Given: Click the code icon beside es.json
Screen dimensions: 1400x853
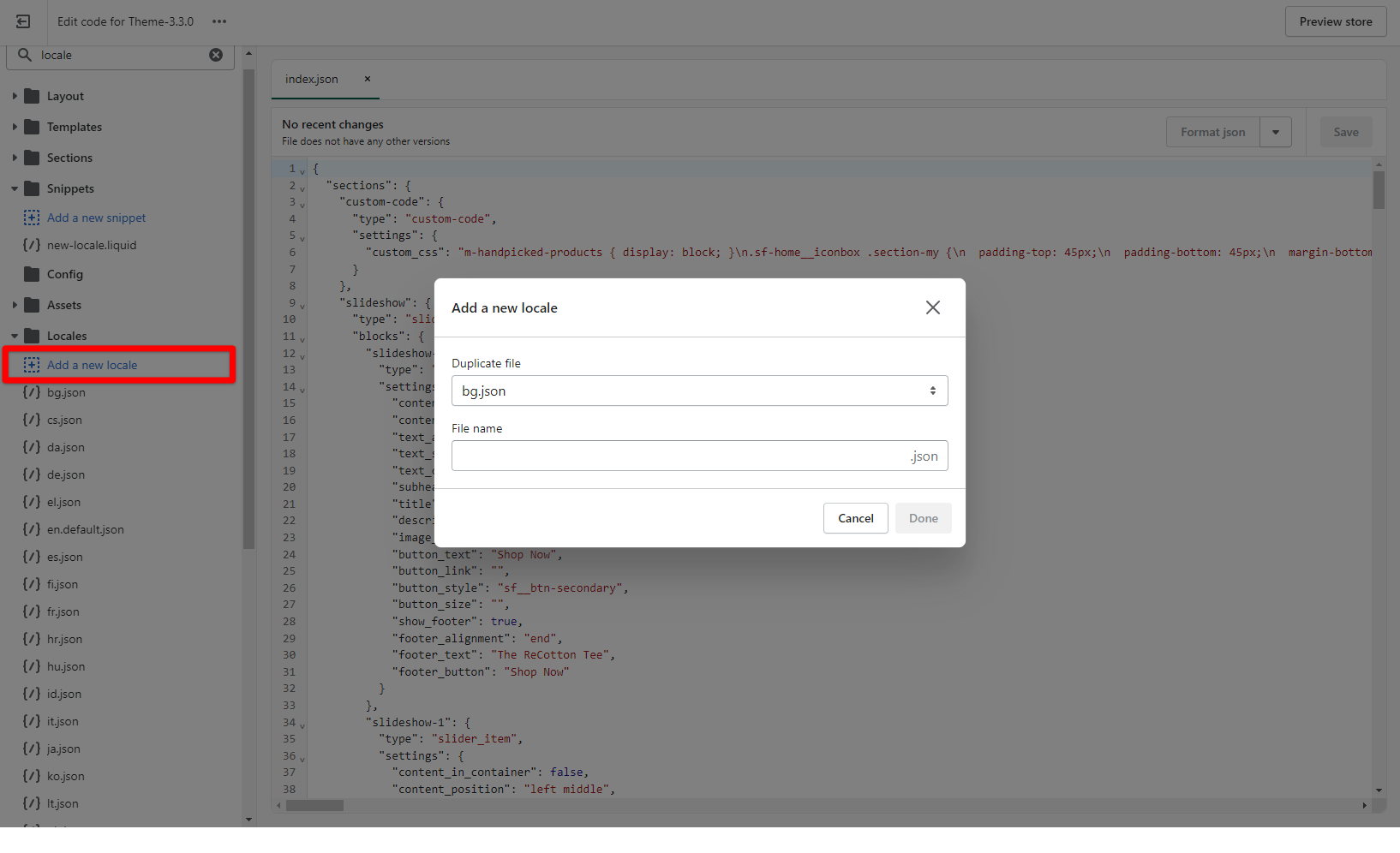Looking at the screenshot, I should coord(32,557).
